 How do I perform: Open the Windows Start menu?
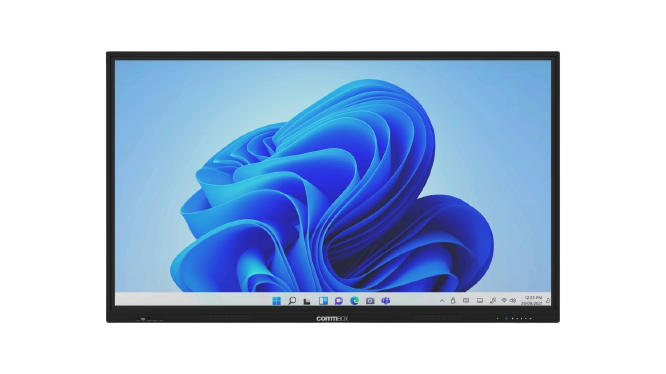tap(276, 301)
